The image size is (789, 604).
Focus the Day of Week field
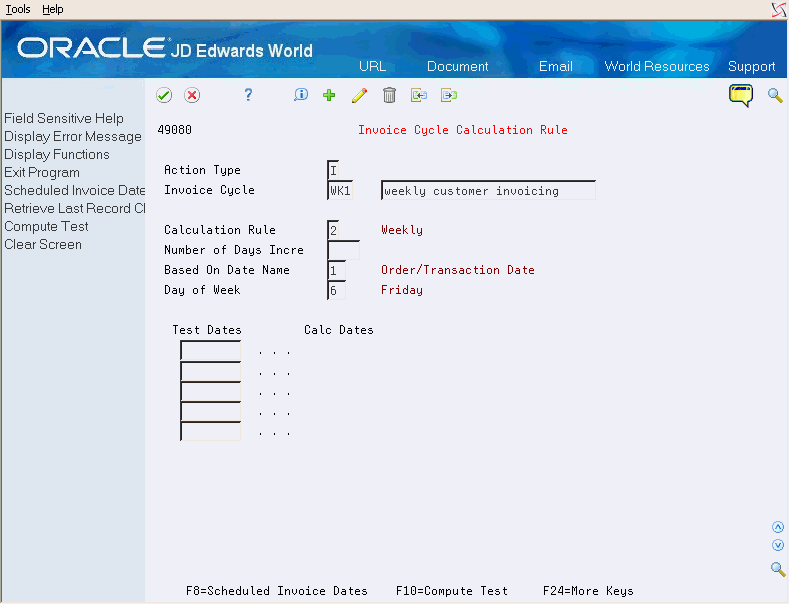pos(337,290)
